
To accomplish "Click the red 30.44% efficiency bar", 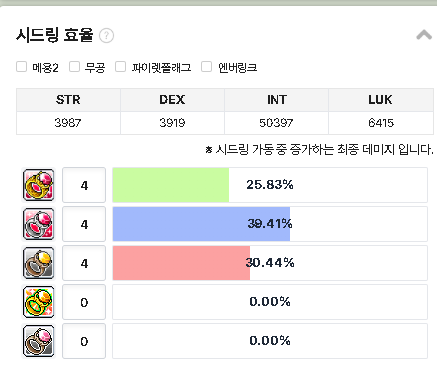I will tap(181, 263).
